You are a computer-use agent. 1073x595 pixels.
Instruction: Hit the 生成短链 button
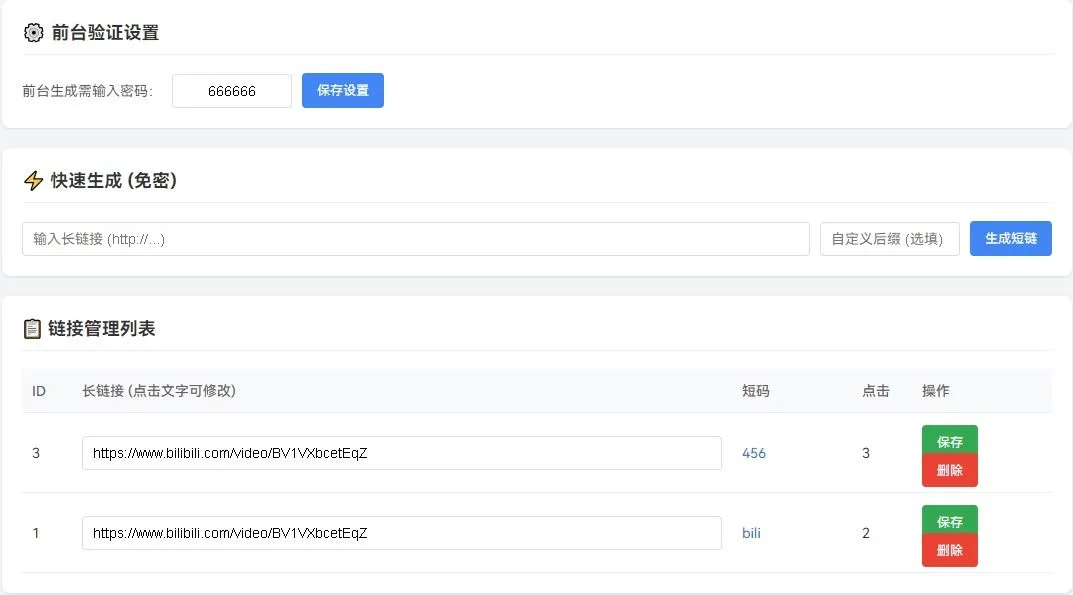pos(1010,239)
